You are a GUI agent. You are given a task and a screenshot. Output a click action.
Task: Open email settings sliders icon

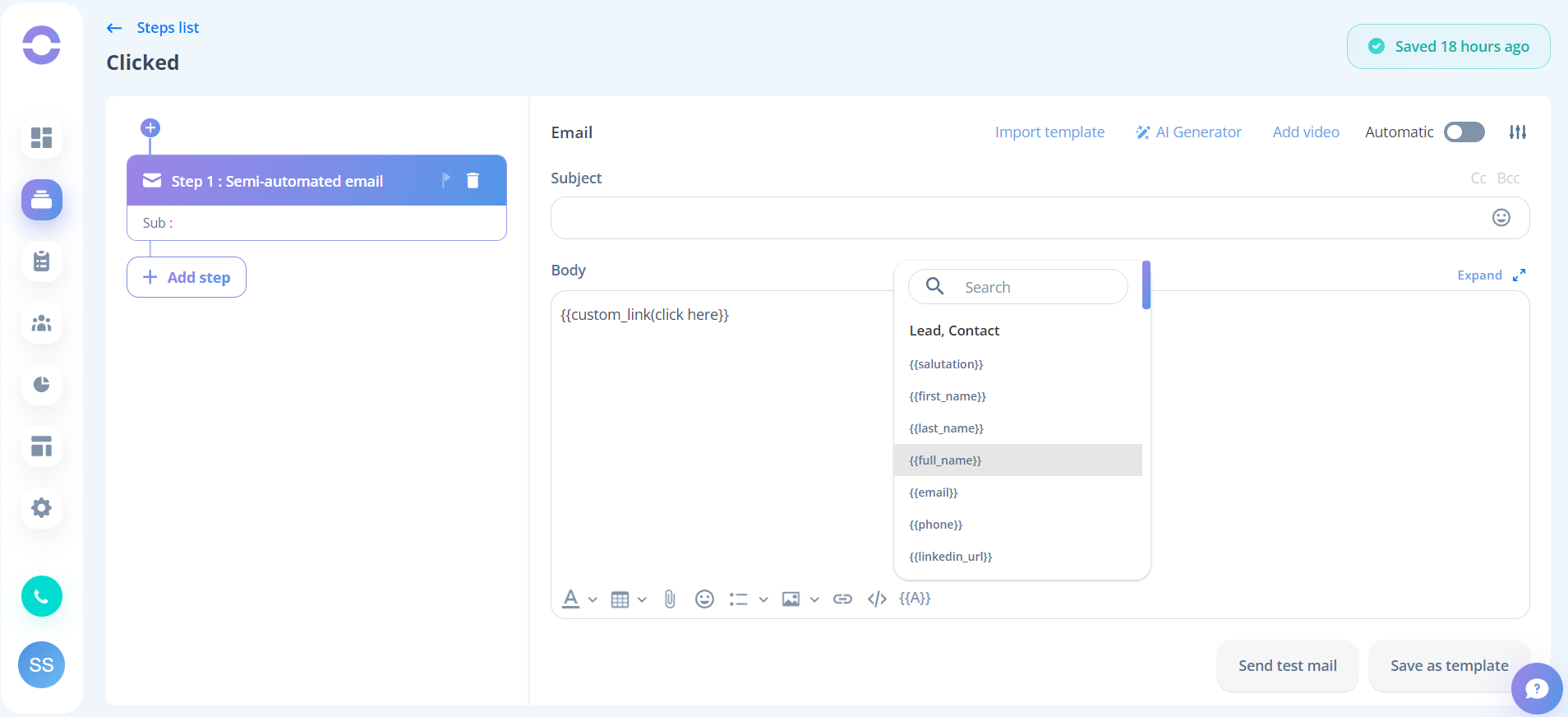[x=1518, y=132]
